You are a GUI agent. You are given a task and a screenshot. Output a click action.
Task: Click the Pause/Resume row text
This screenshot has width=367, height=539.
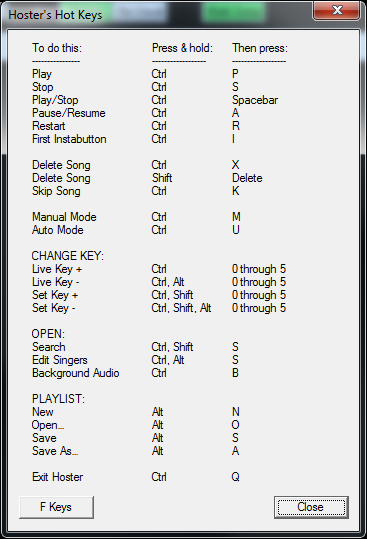point(69,113)
